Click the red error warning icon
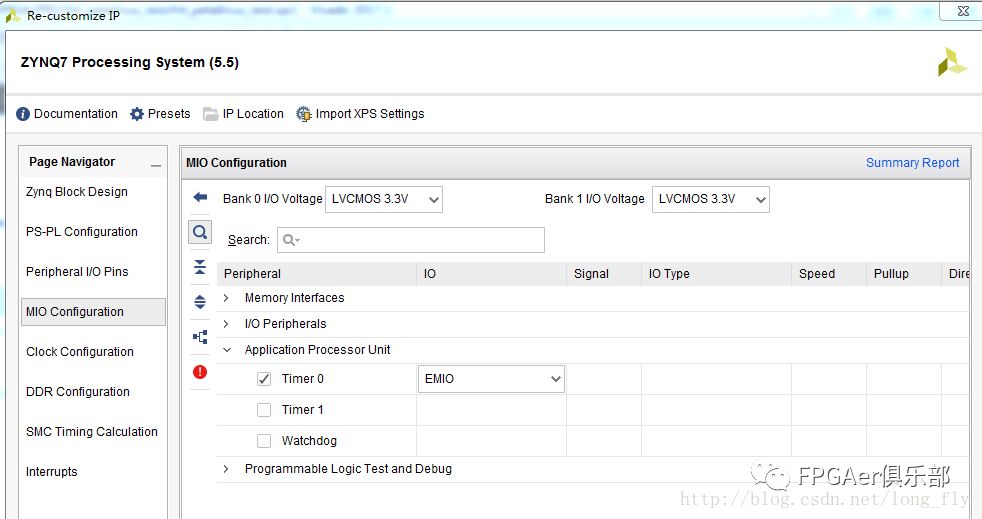982x519 pixels. (x=200, y=372)
